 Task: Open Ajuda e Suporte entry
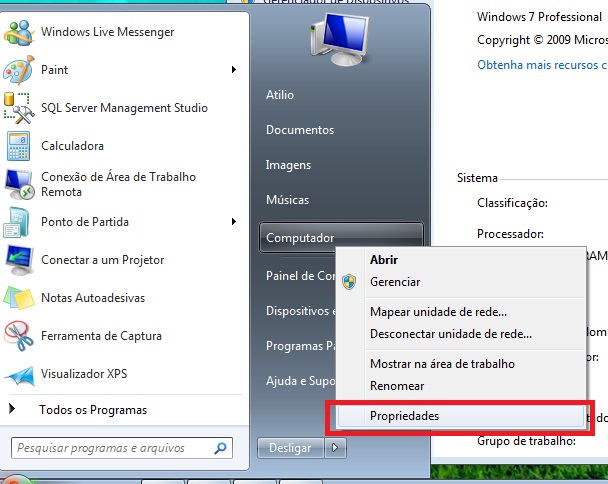point(301,381)
